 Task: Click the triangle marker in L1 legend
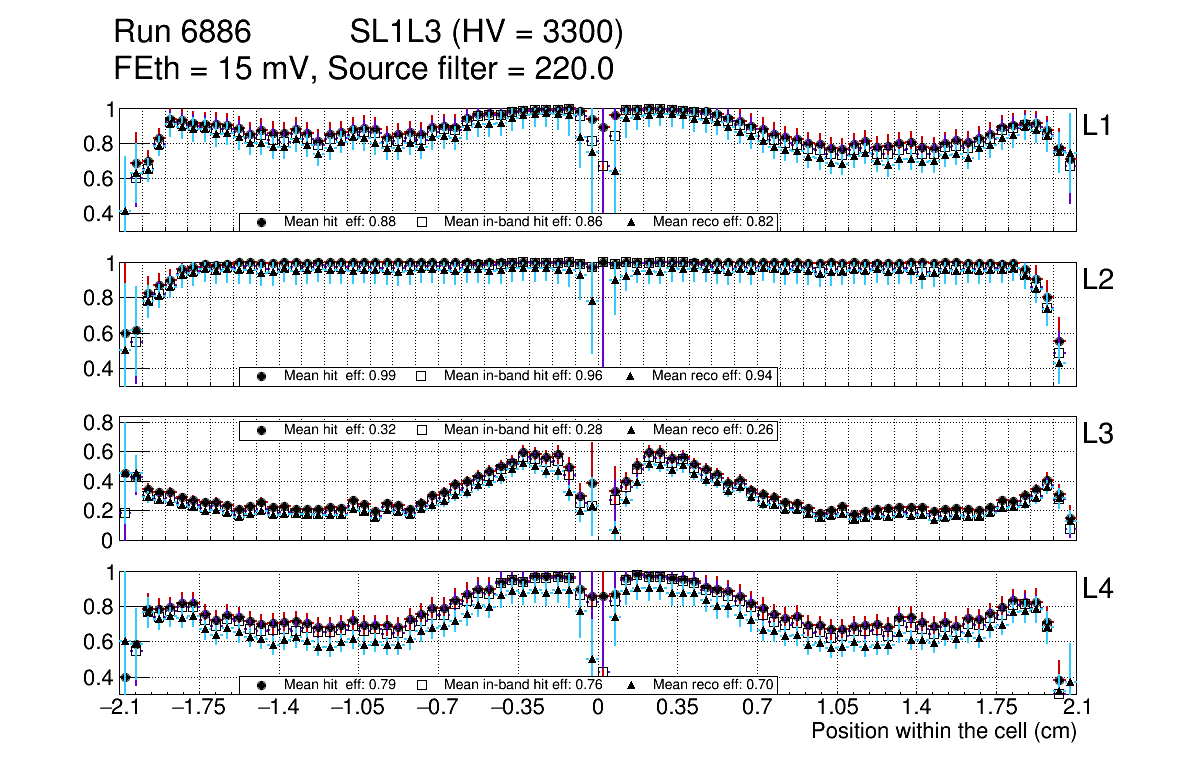(632, 222)
